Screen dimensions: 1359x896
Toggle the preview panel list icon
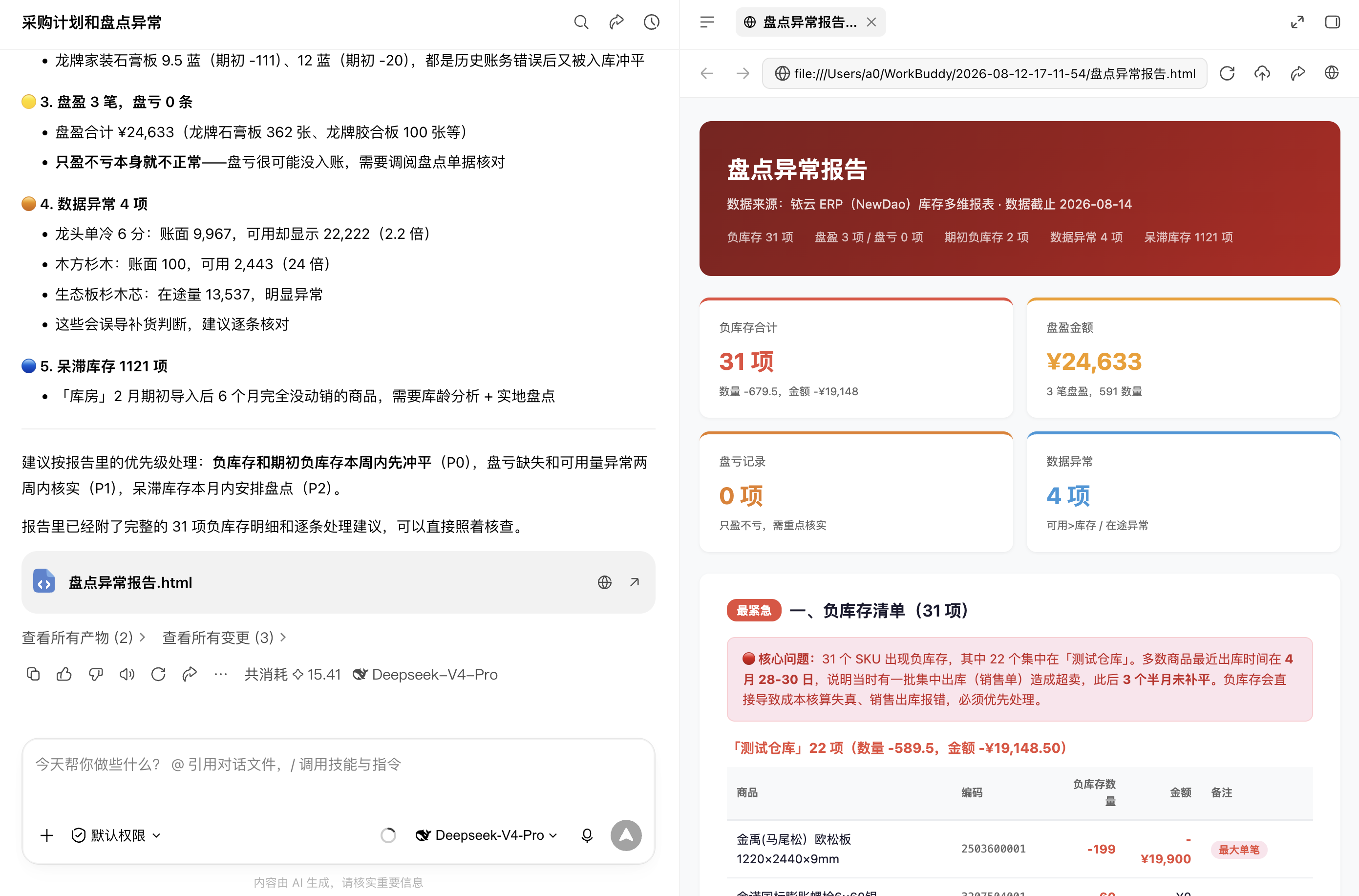click(707, 22)
